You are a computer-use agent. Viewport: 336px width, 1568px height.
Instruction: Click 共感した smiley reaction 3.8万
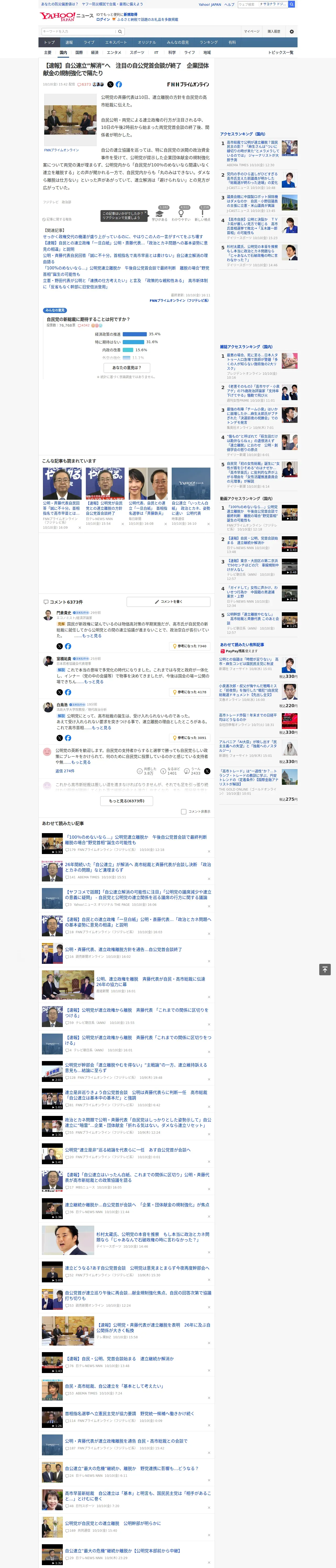pyautogui.click(x=140, y=771)
